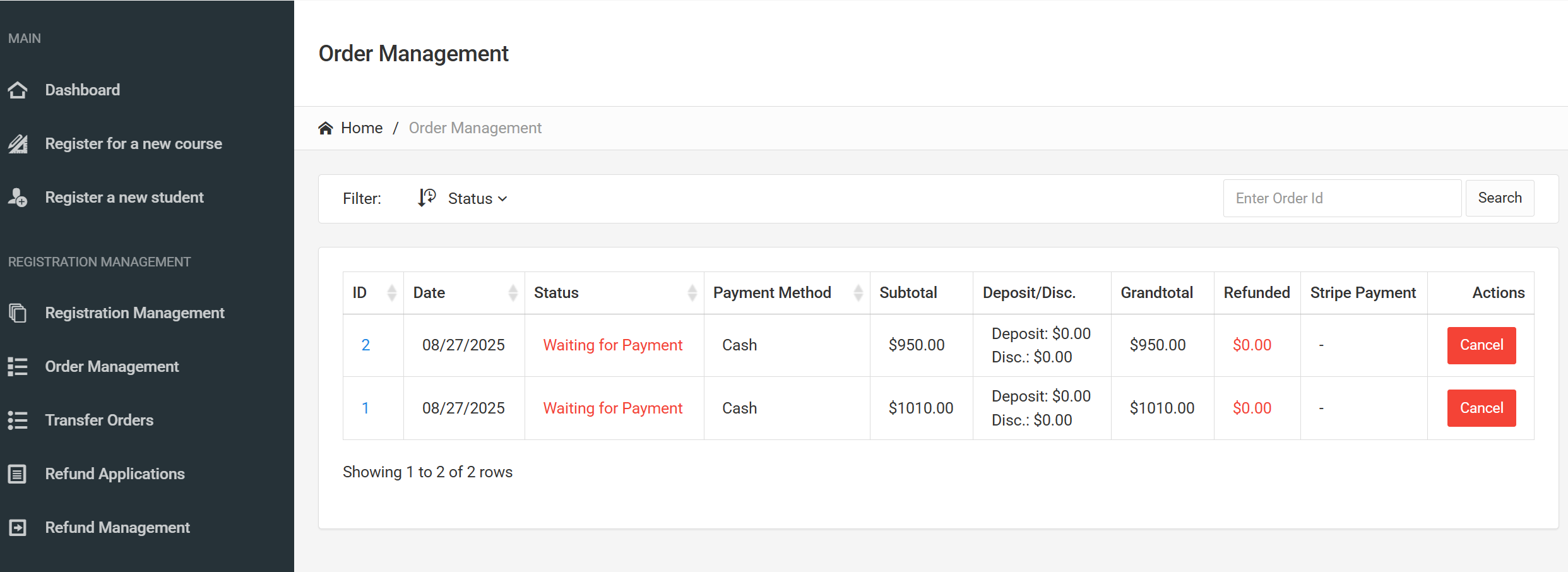Viewport: 1568px width, 572px height.
Task: Click the Refund Management arrow icon
Action: tap(18, 528)
